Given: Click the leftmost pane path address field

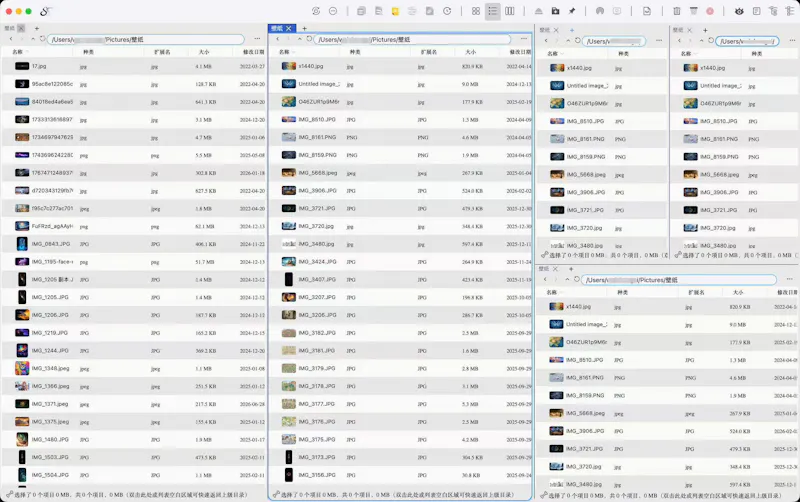Looking at the screenshot, I should pyautogui.click(x=146, y=39).
